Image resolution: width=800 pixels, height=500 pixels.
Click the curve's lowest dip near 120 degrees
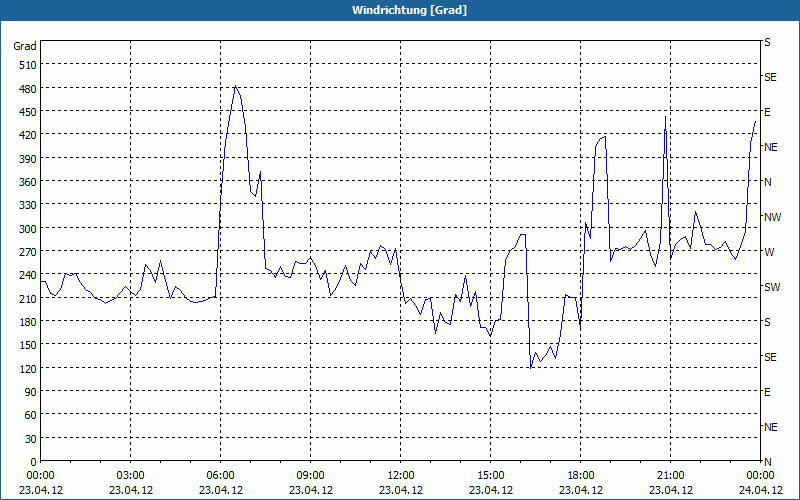[x=531, y=367]
